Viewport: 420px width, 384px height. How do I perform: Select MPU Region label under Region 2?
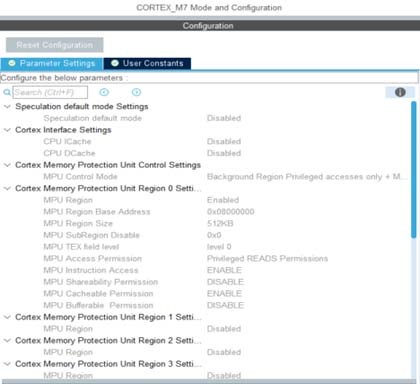point(68,352)
